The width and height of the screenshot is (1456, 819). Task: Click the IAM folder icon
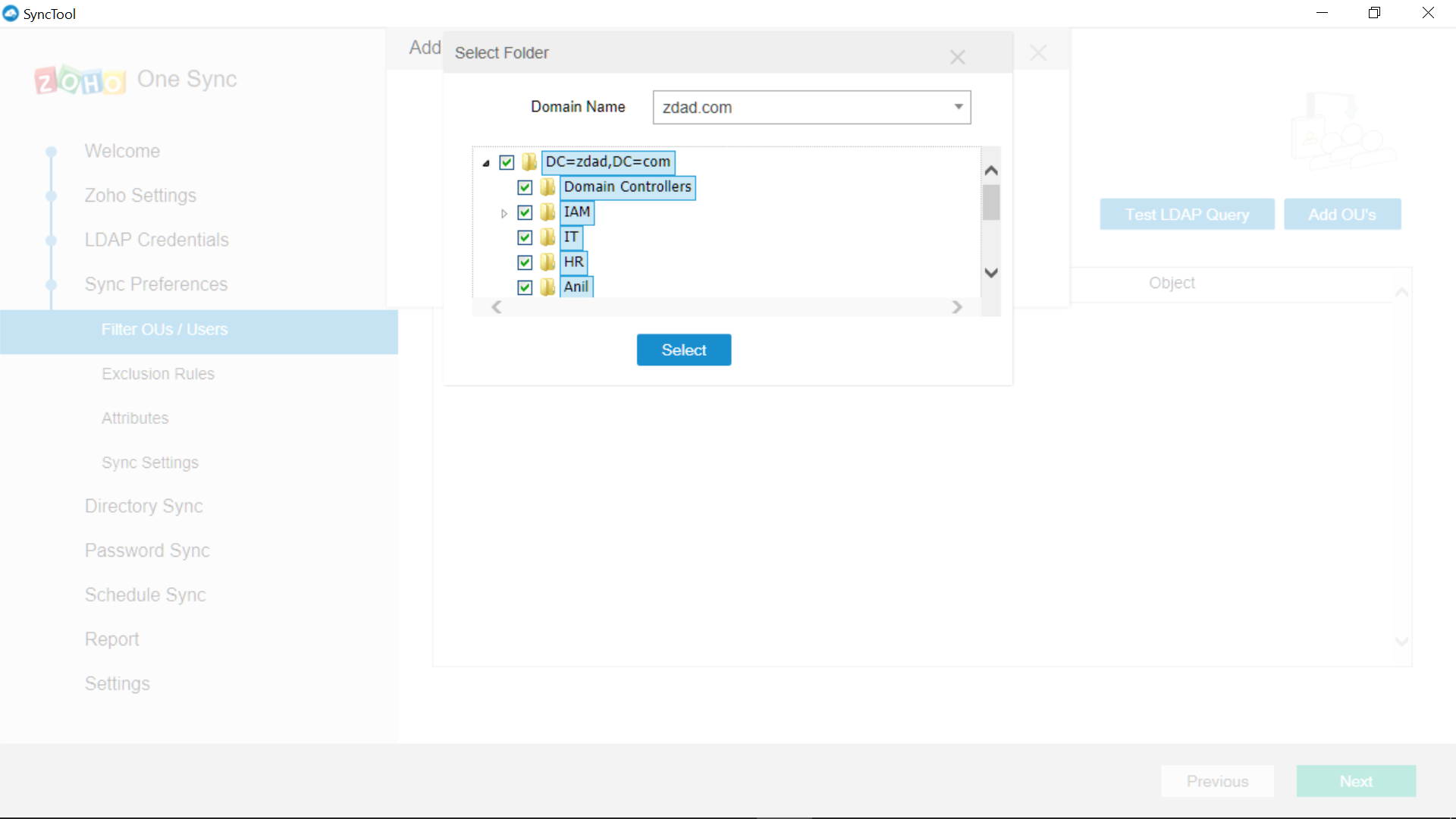pyautogui.click(x=548, y=212)
